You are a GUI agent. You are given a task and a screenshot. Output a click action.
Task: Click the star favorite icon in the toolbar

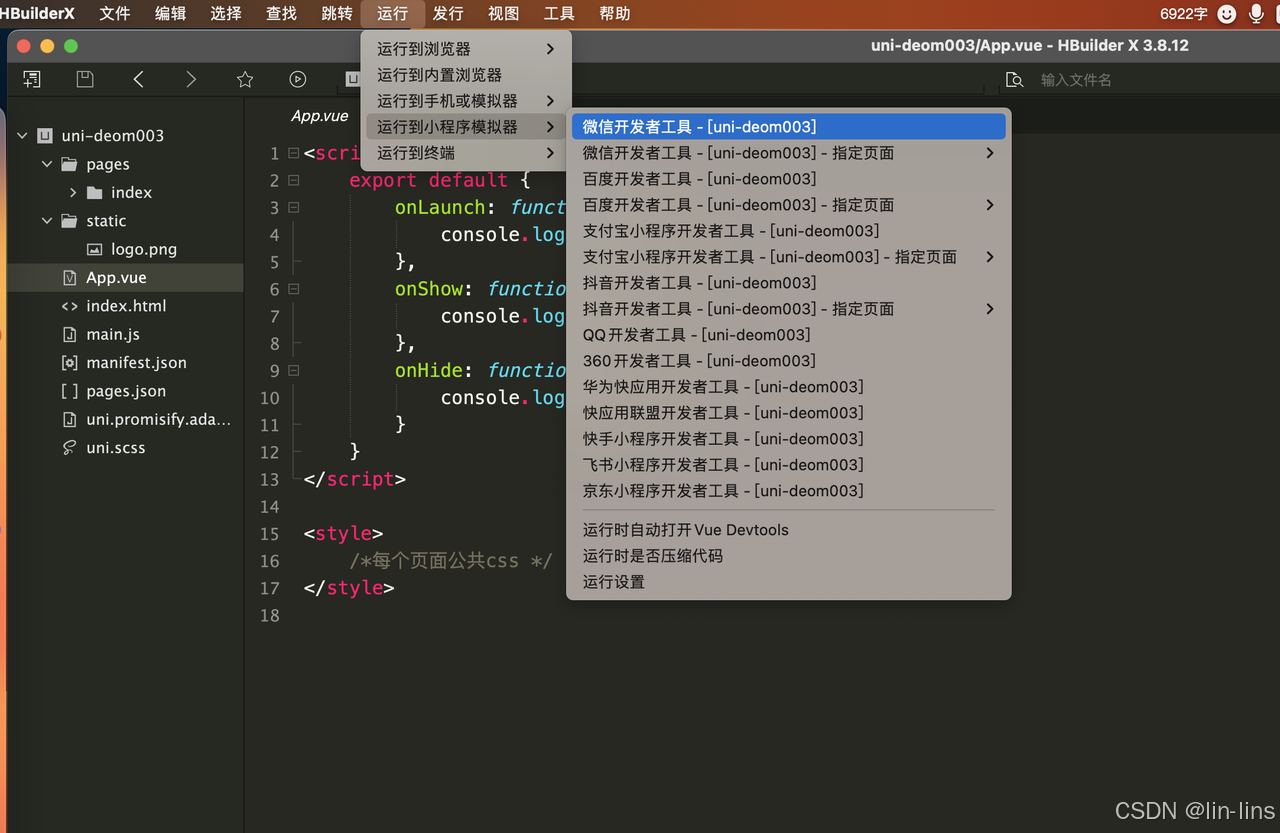[245, 79]
